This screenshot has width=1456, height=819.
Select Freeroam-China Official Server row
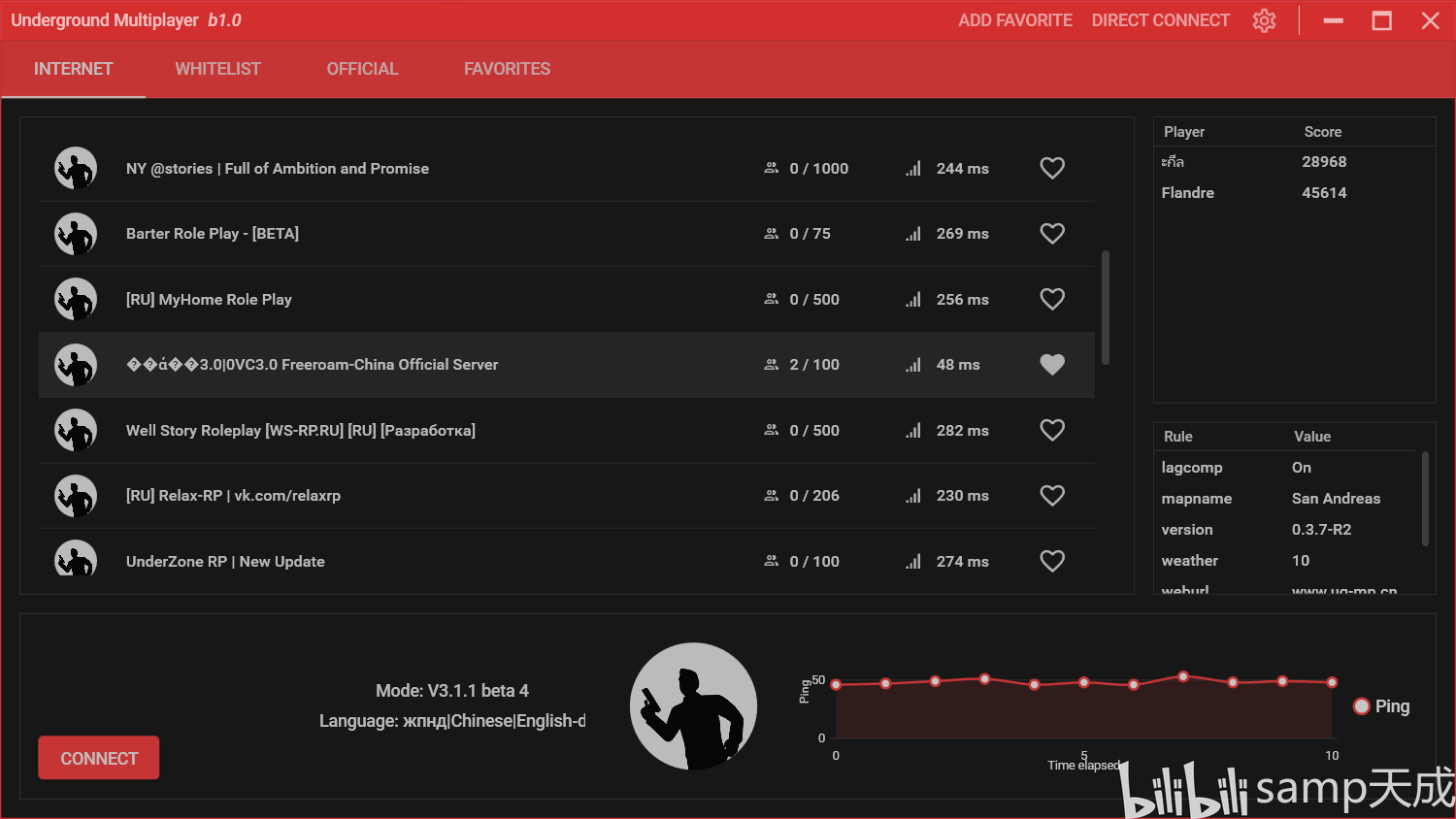[x=567, y=365]
